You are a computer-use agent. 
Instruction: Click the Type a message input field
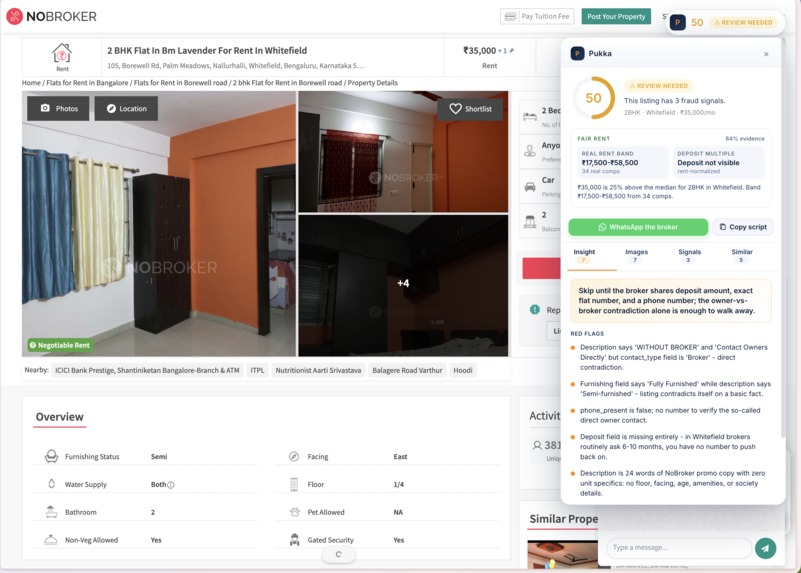(678, 547)
